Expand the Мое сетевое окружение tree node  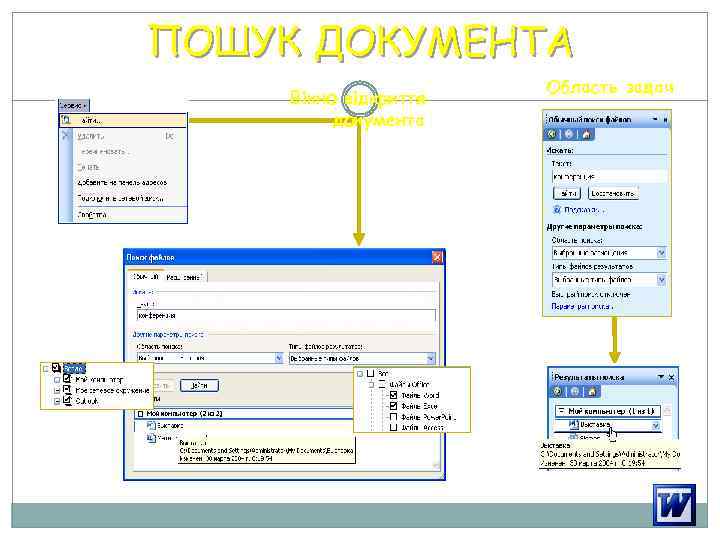tap(57, 390)
